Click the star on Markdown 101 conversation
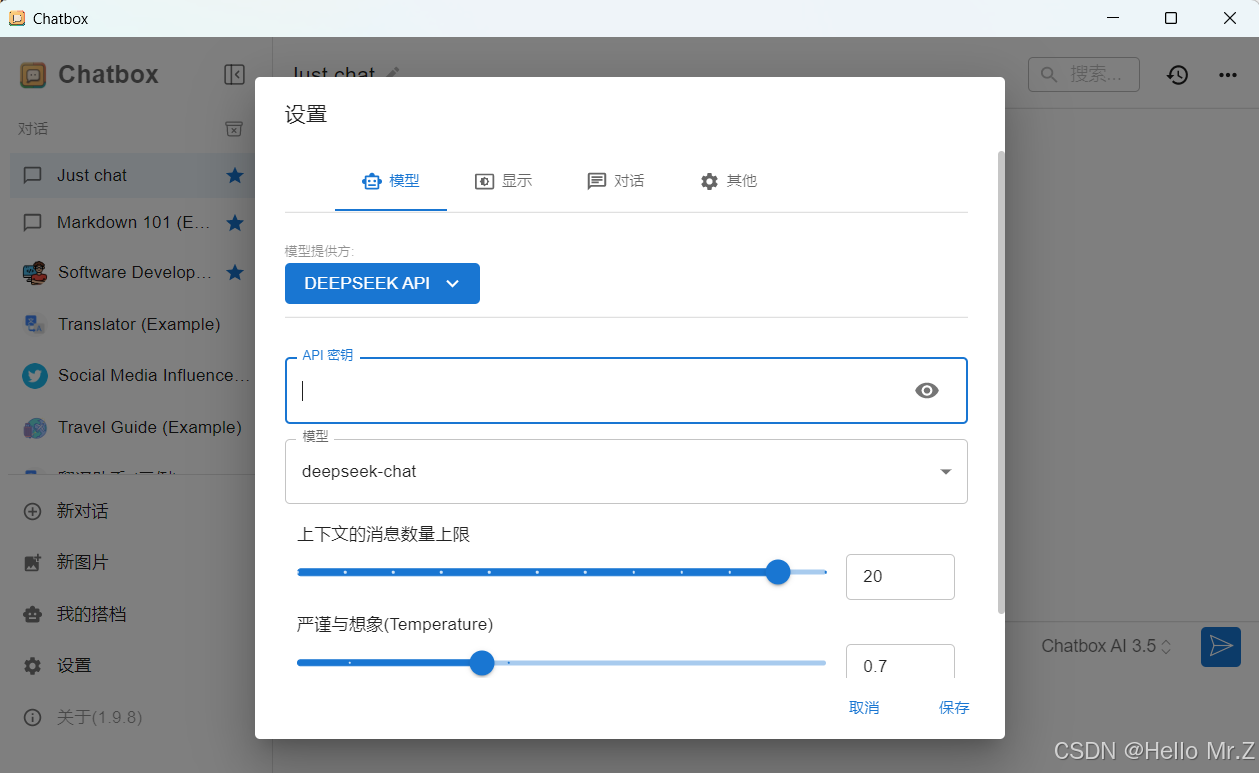The height and width of the screenshot is (773, 1259). point(235,222)
